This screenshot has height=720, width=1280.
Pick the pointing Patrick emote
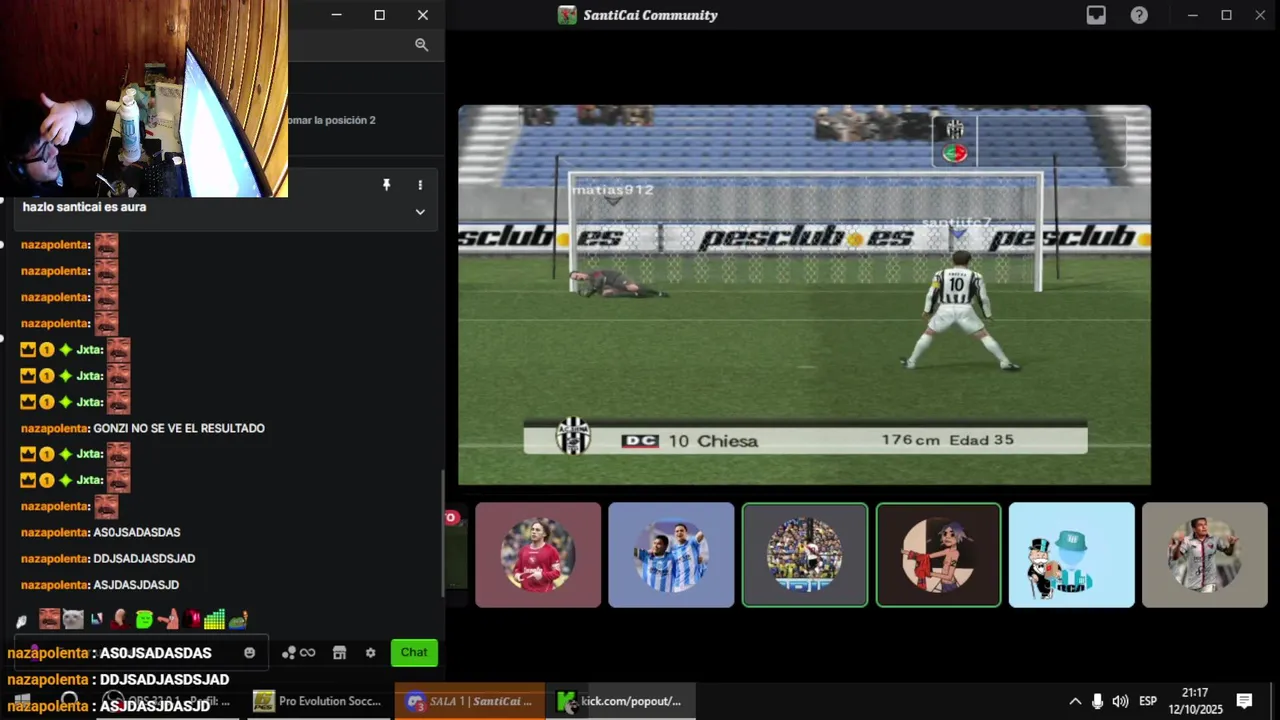point(168,620)
